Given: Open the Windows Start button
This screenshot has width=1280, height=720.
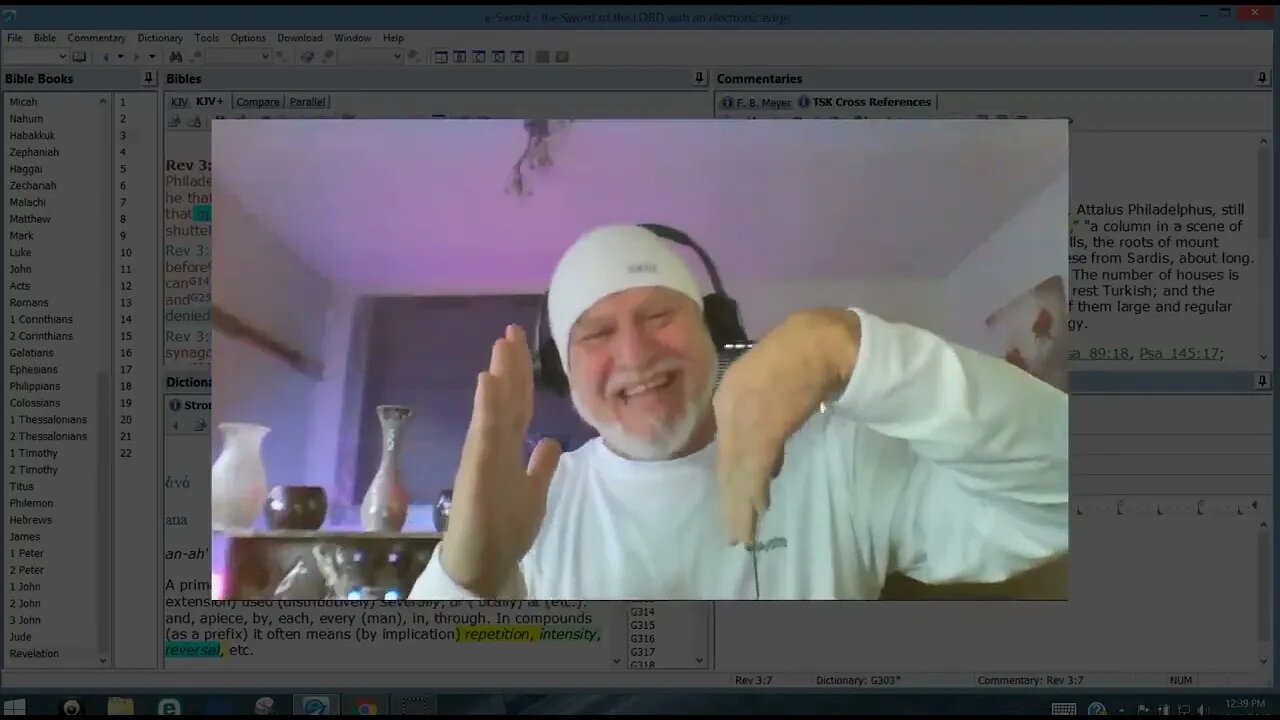Looking at the screenshot, I should pyautogui.click(x=16, y=707).
